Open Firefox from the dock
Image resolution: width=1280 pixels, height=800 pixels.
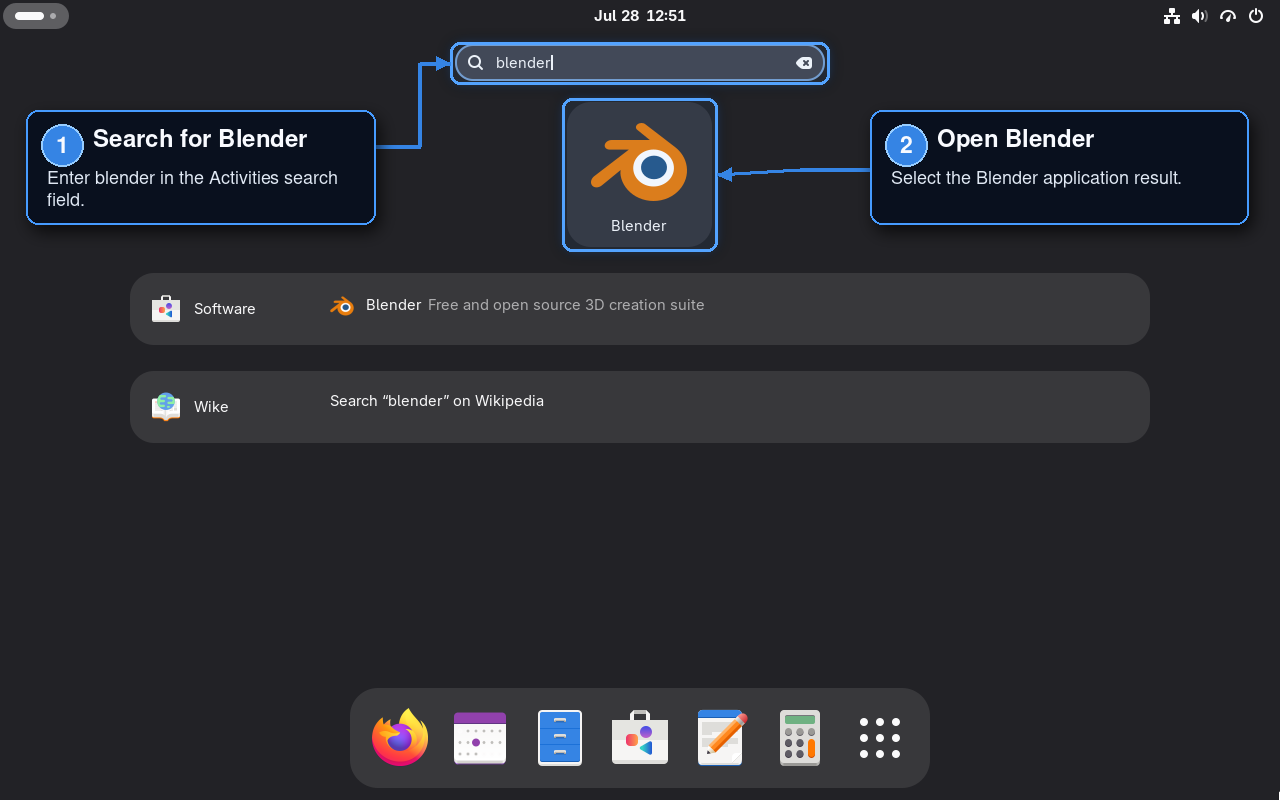coord(400,738)
